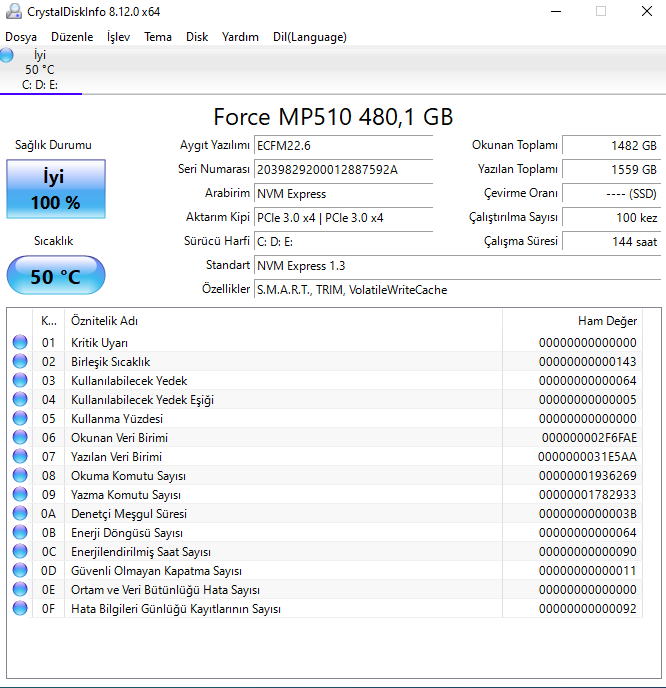Open the Disk menu
666x688 pixels.
197,37
